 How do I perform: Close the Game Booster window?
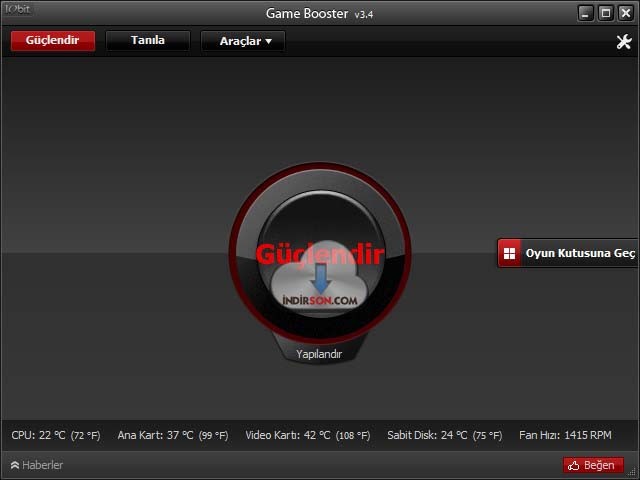626,13
